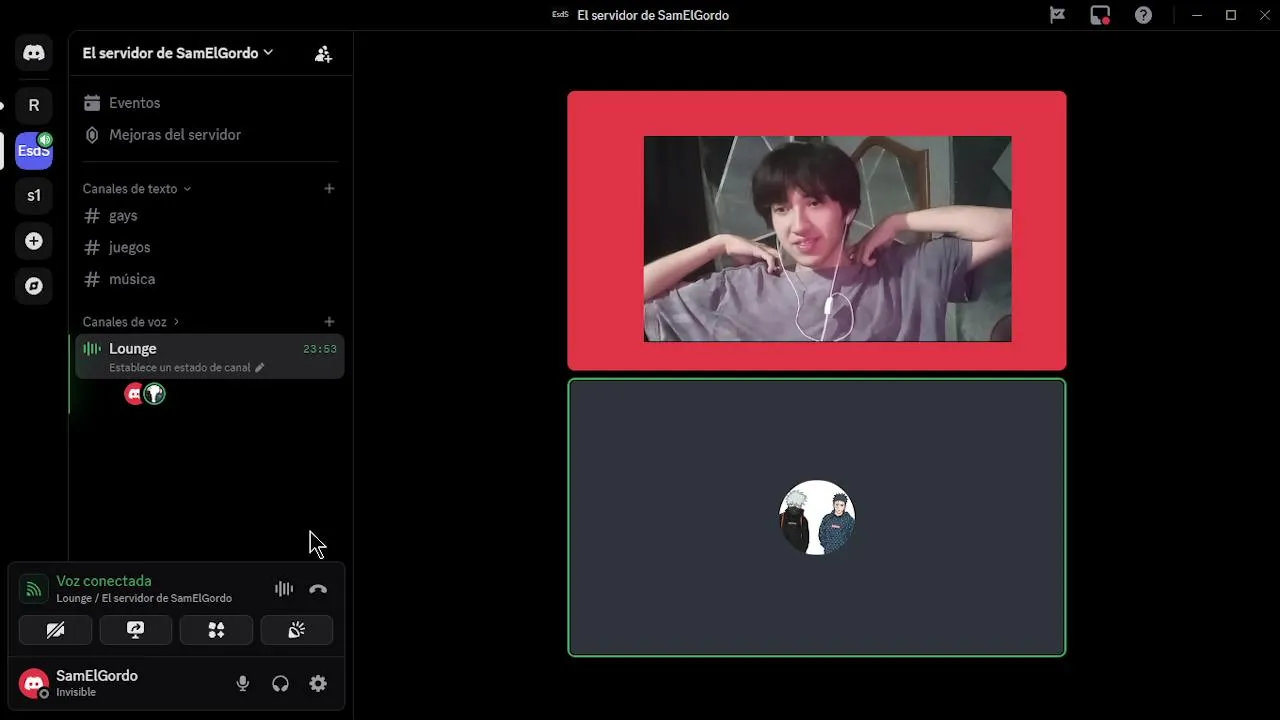The height and width of the screenshot is (720, 1280).
Task: Click the red avatar under Lounge
Action: click(x=134, y=394)
